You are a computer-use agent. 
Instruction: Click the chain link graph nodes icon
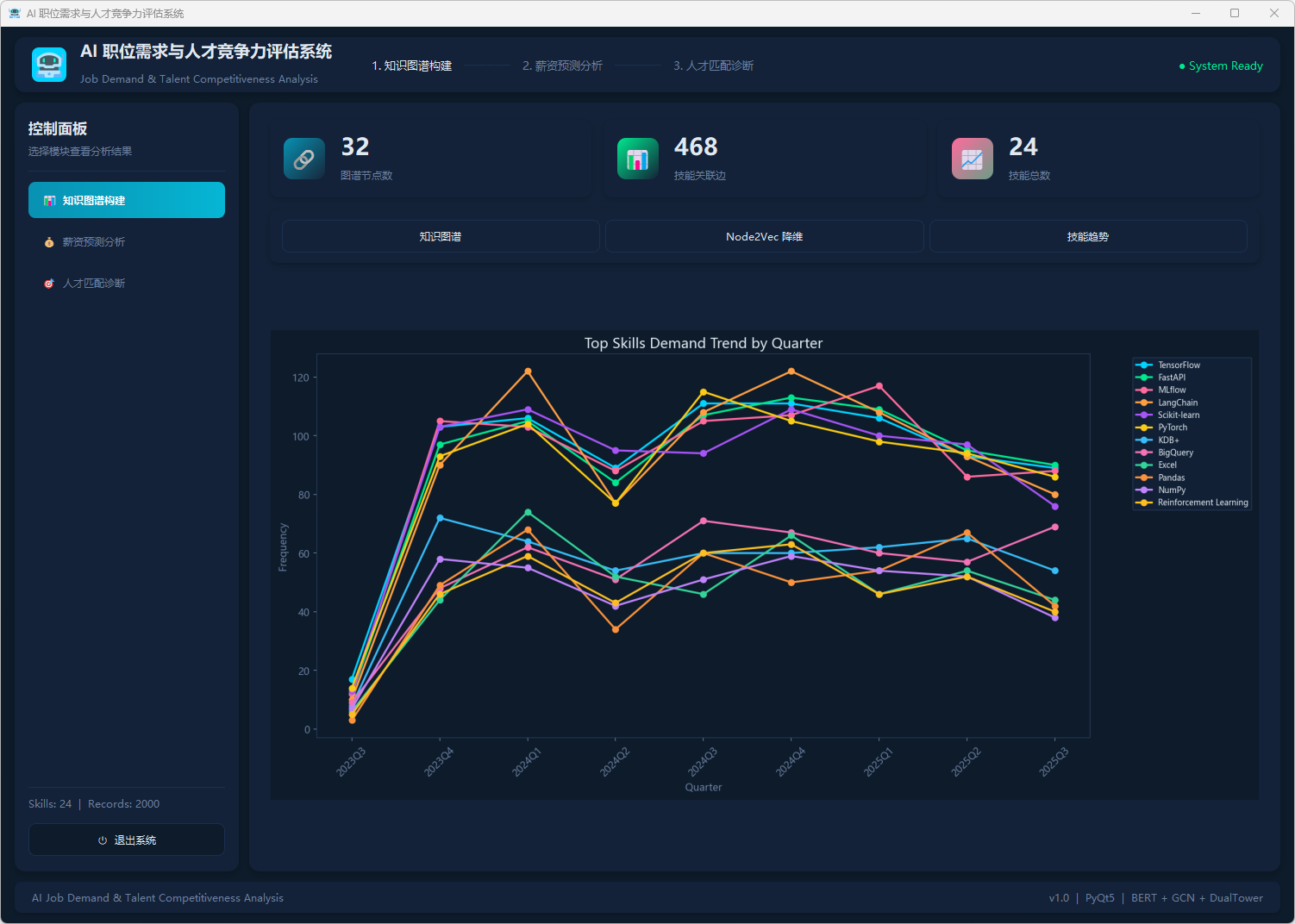304,159
